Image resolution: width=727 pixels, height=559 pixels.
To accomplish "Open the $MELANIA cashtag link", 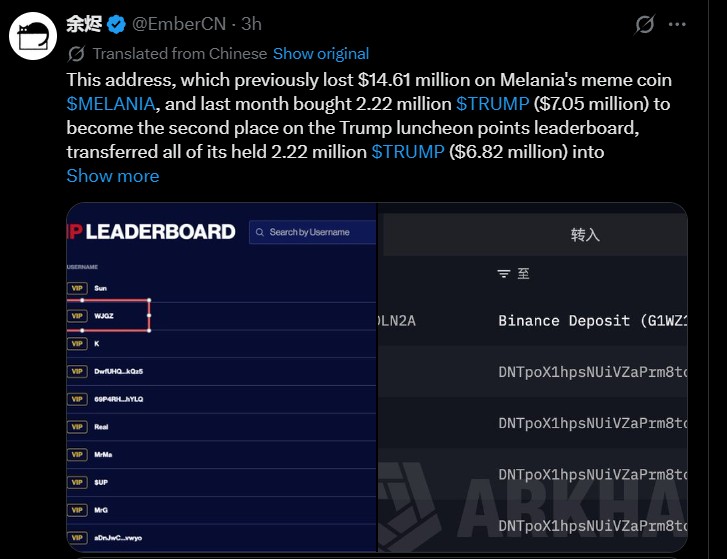I will pyautogui.click(x=111, y=104).
